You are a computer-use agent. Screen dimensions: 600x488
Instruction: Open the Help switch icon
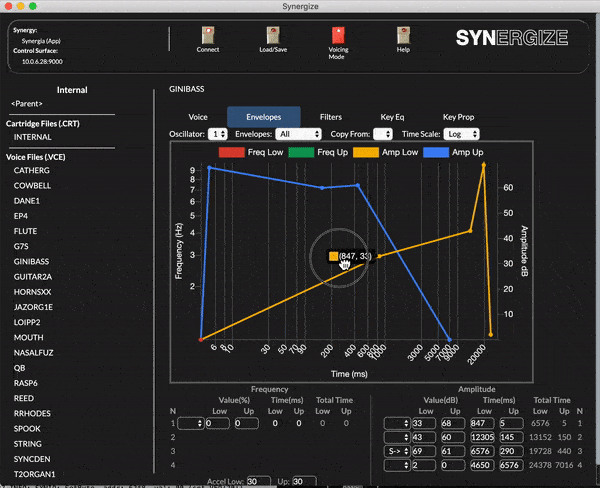[x=403, y=35]
